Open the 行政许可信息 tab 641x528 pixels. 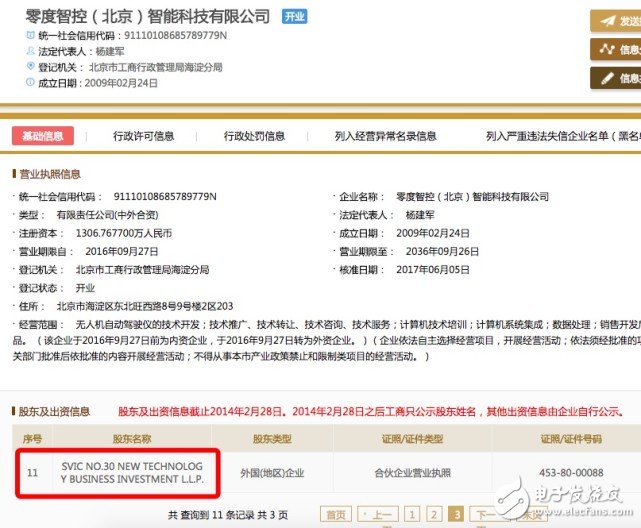pyautogui.click(x=143, y=136)
